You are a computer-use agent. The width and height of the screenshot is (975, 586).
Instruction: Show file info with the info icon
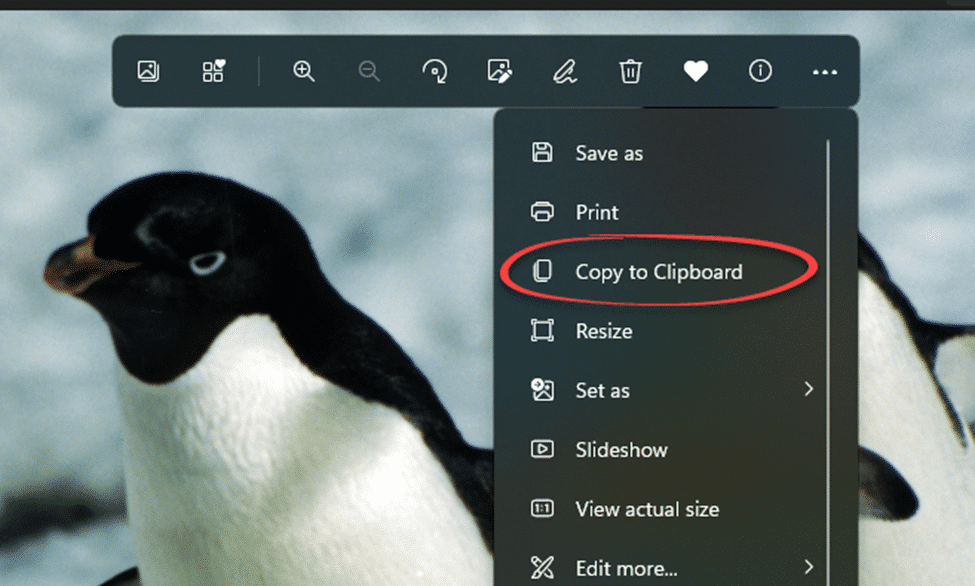click(760, 71)
